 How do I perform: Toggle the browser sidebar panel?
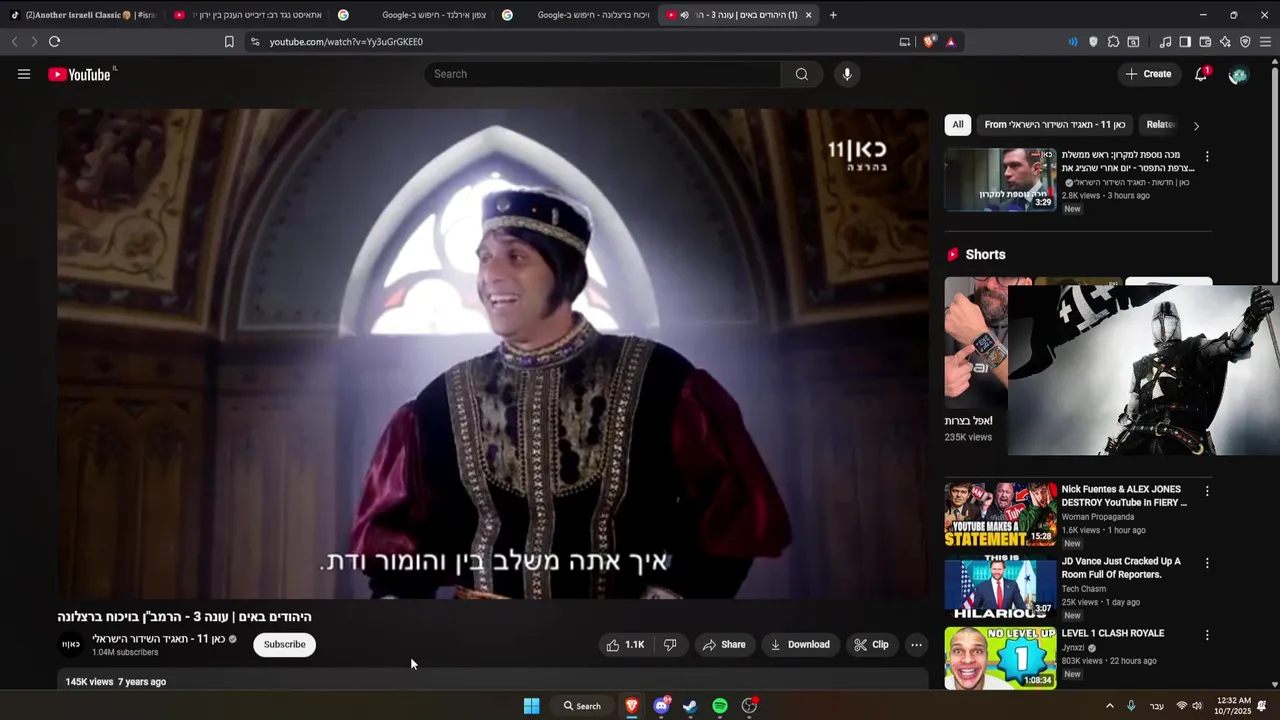[x=1185, y=42]
